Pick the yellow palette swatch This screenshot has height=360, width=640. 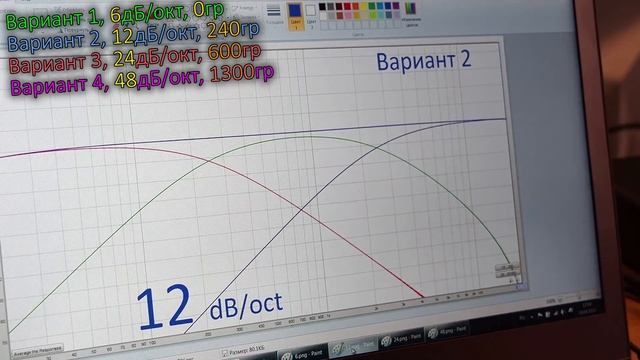click(x=364, y=7)
